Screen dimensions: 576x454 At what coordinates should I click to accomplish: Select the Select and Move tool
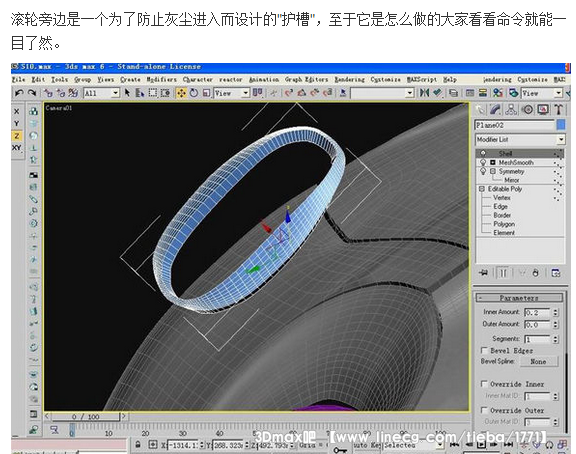(x=181, y=93)
